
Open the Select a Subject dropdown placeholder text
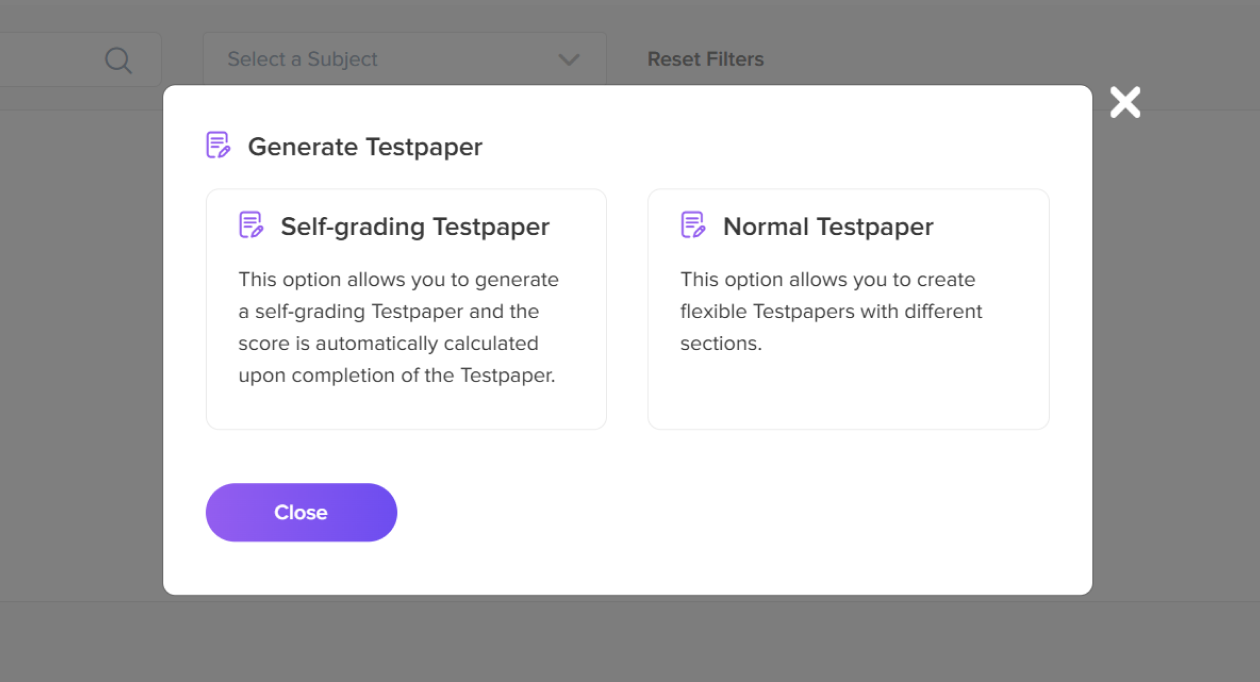pyautogui.click(x=302, y=60)
